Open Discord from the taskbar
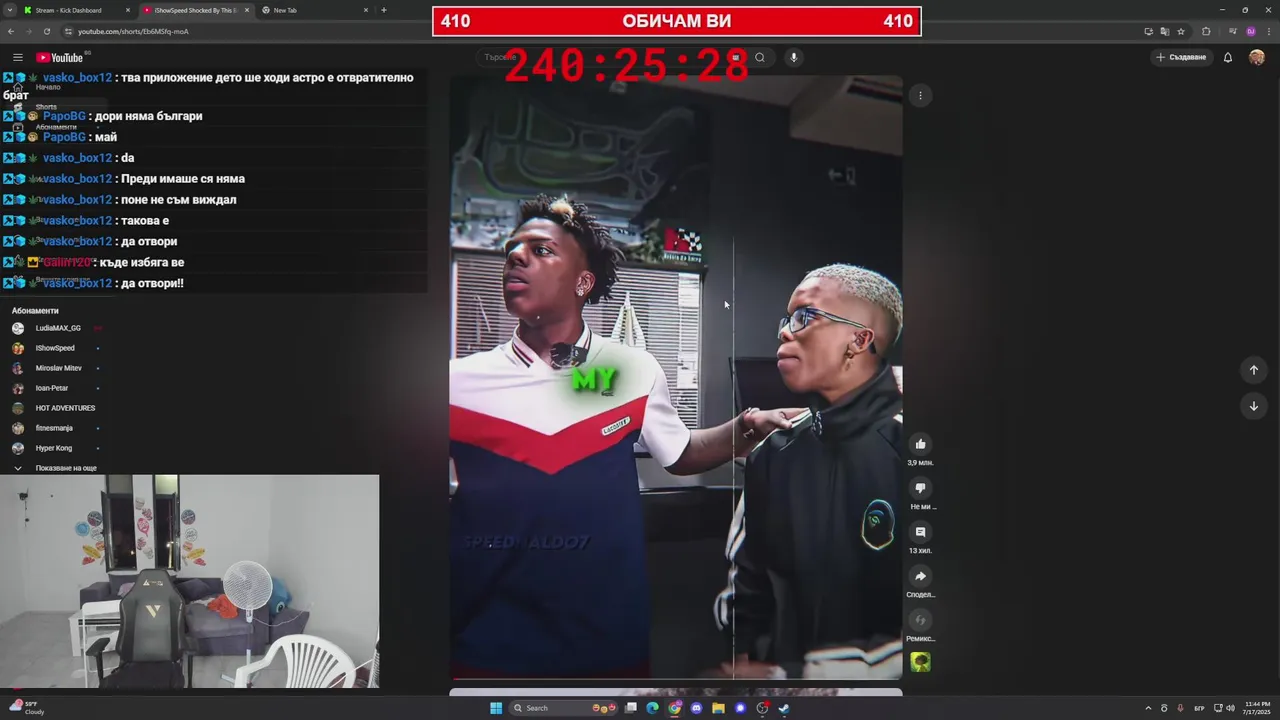 coord(696,708)
